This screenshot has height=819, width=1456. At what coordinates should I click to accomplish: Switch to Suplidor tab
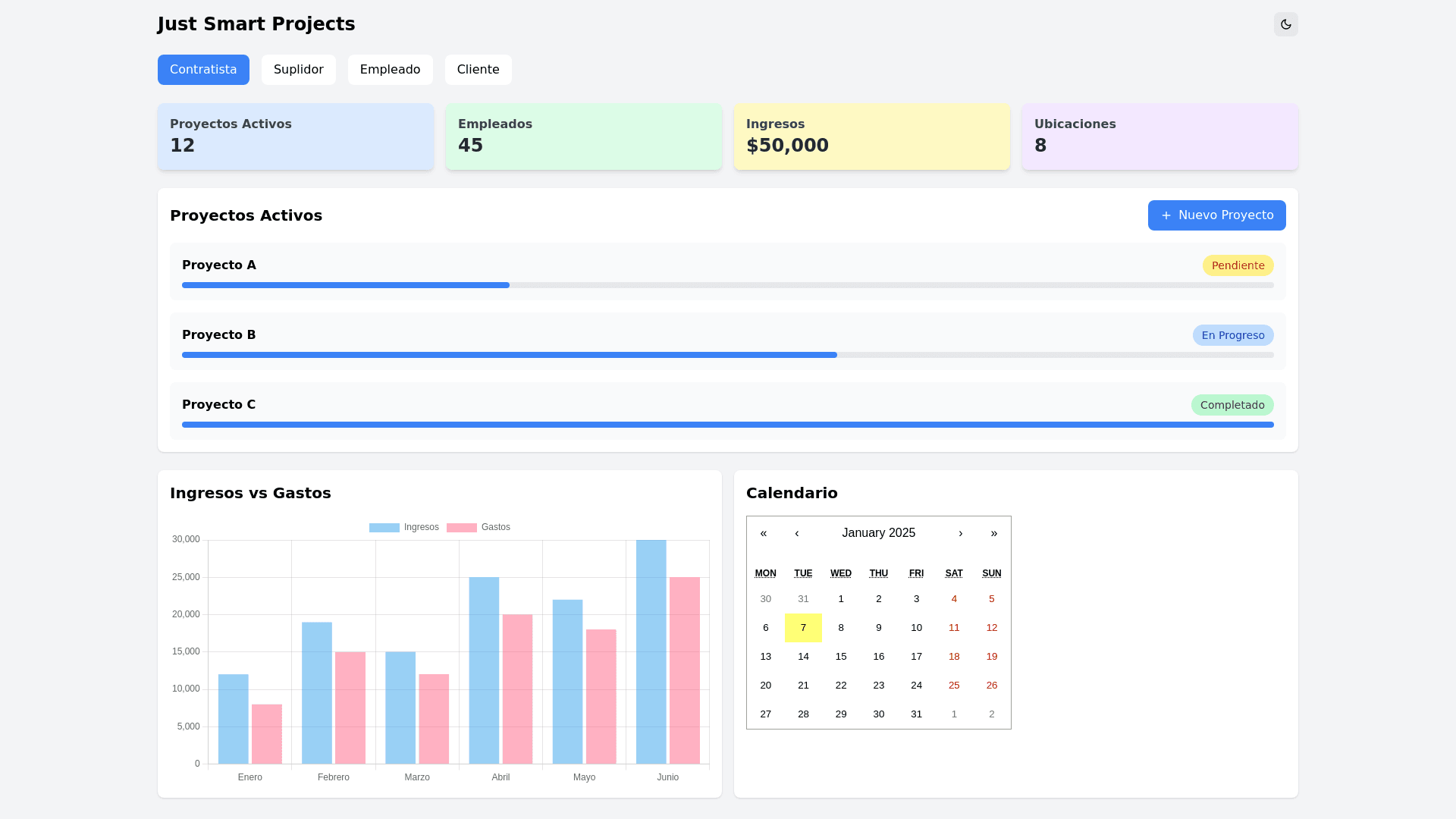click(298, 70)
